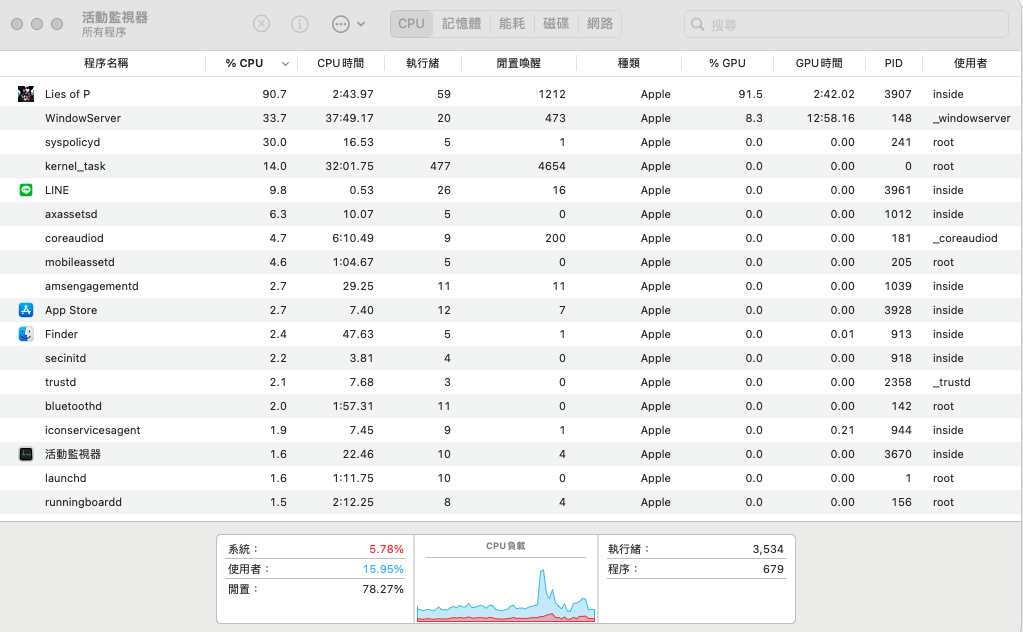Click the search magnifier icon
Image resolution: width=1023 pixels, height=632 pixels.
pos(697,24)
